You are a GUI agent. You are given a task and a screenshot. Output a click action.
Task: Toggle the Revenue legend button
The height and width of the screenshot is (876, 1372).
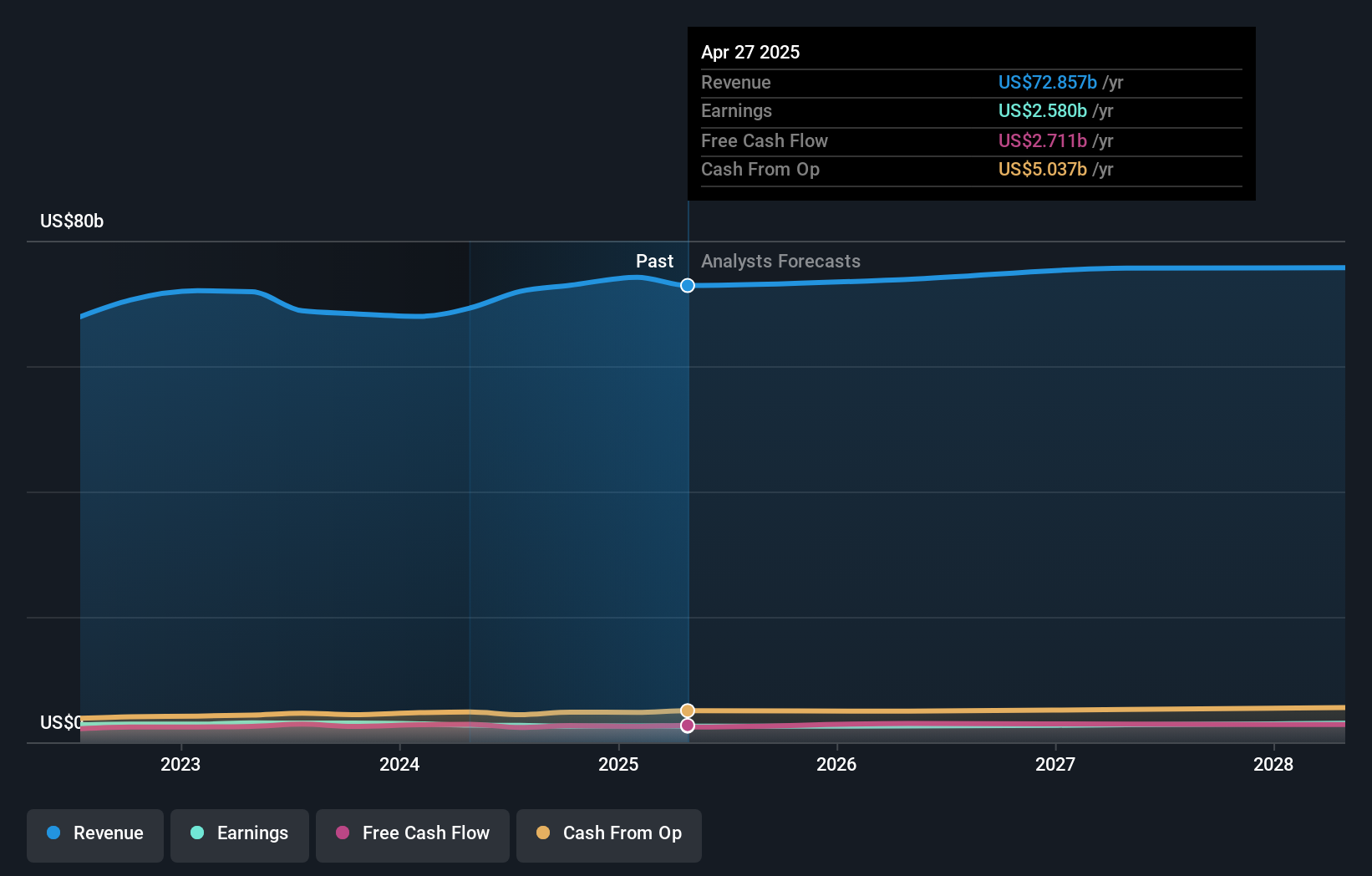click(x=95, y=835)
